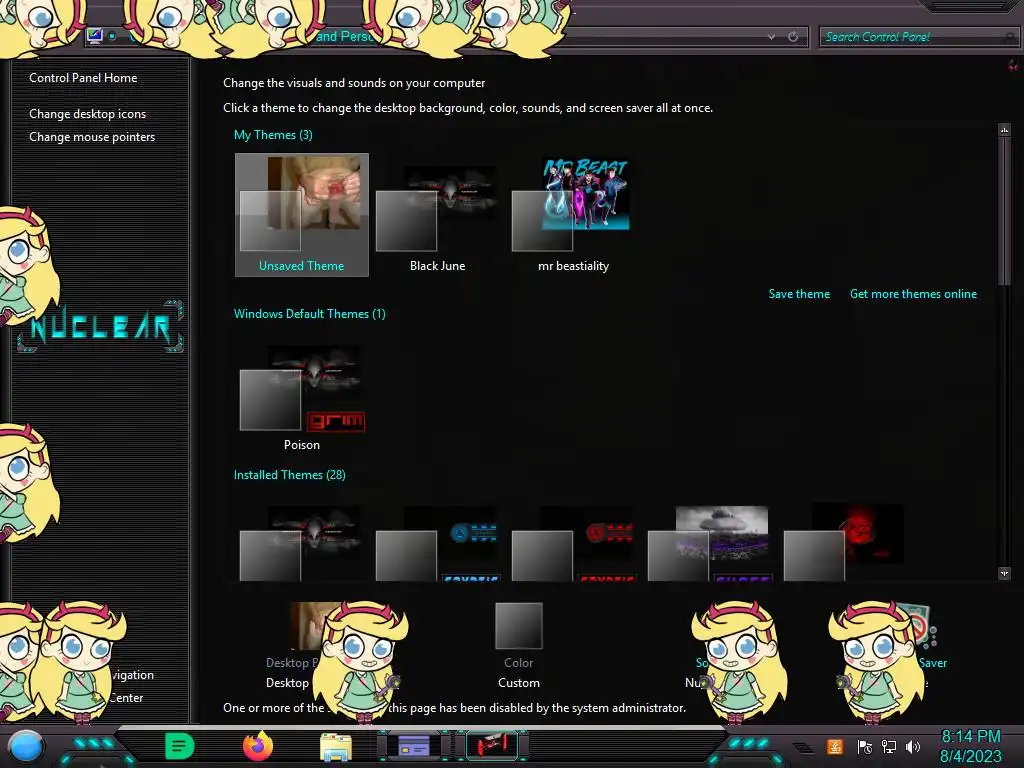Open Change desktop icons link
This screenshot has height=768, width=1024.
(x=88, y=114)
